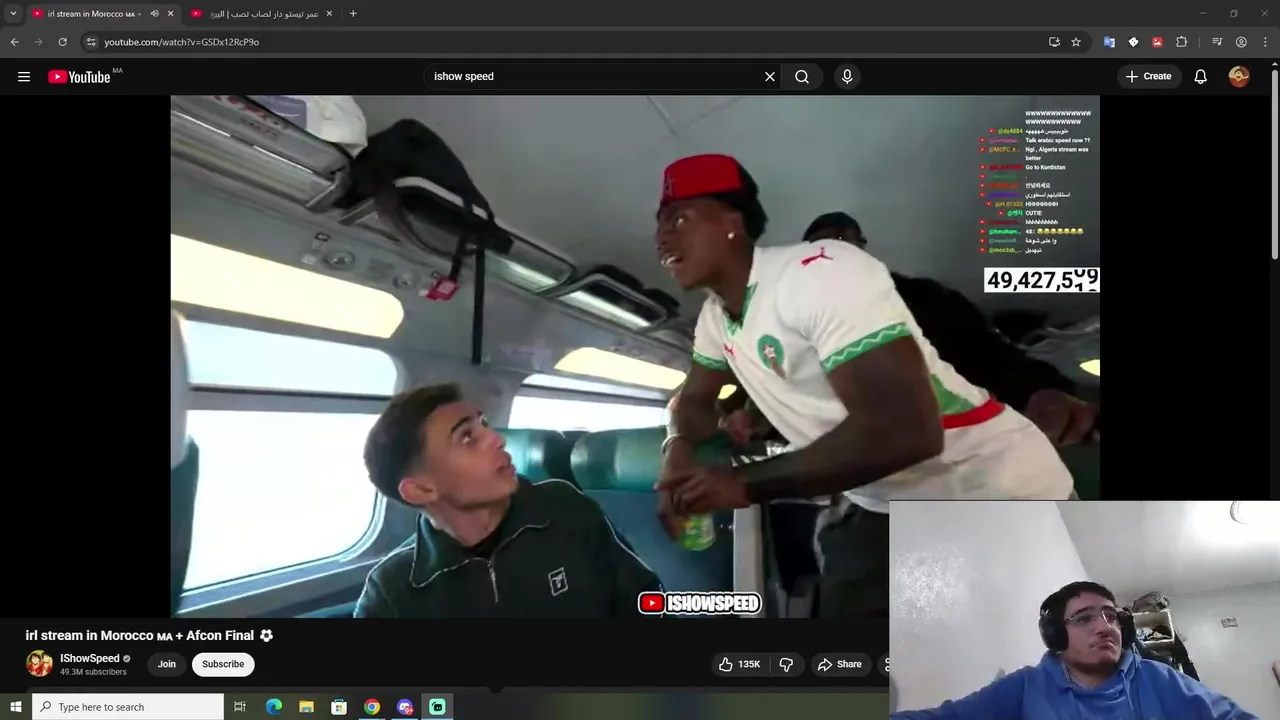This screenshot has height=720, width=1280.
Task: Open the tab search dropdown arrow
Action: coord(13,14)
